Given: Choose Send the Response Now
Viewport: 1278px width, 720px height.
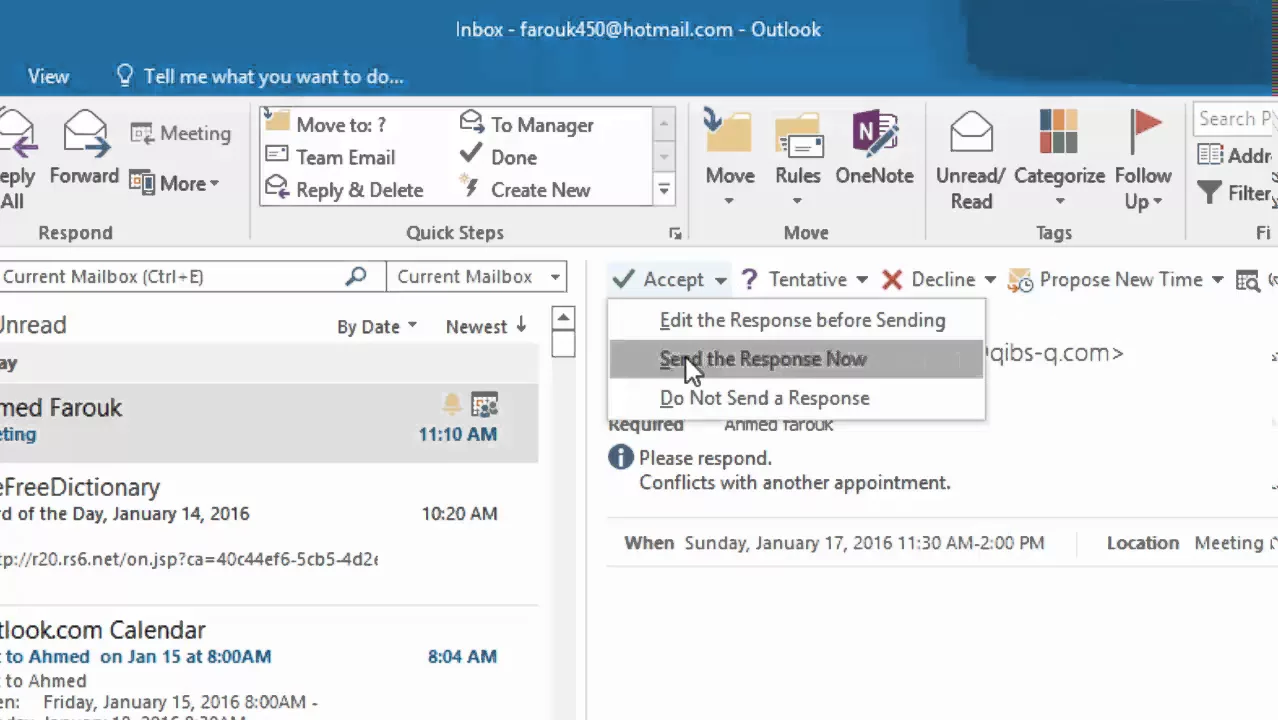Looking at the screenshot, I should click(796, 359).
